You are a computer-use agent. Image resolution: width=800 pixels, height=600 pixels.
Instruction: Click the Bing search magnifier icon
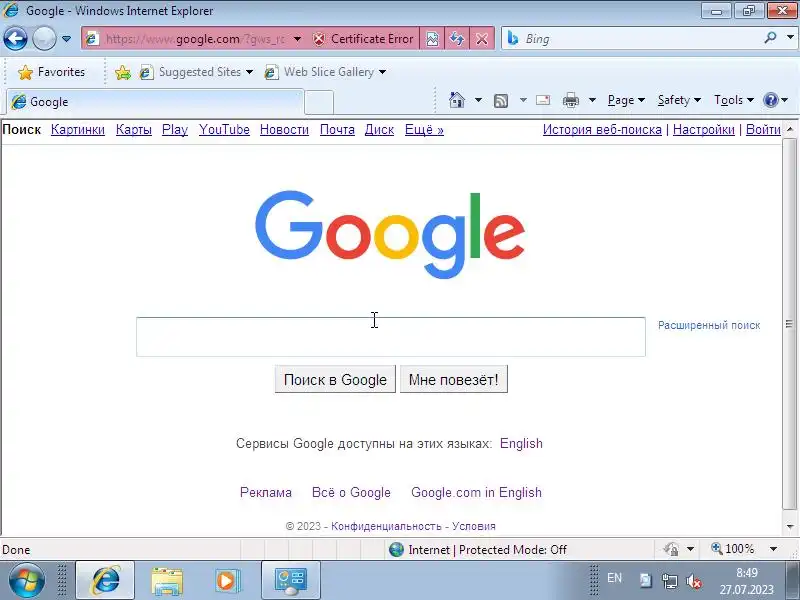click(x=770, y=38)
